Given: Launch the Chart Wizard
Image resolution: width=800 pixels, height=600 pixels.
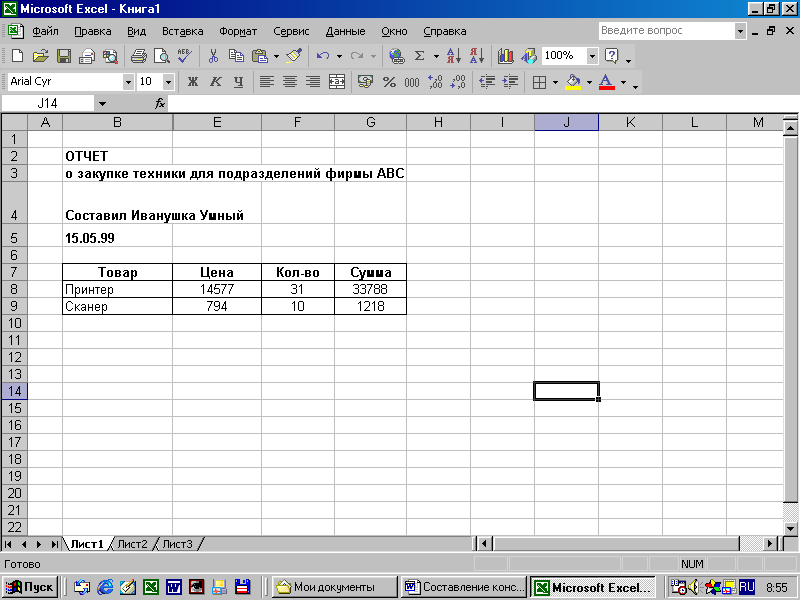Looking at the screenshot, I should click(505, 56).
